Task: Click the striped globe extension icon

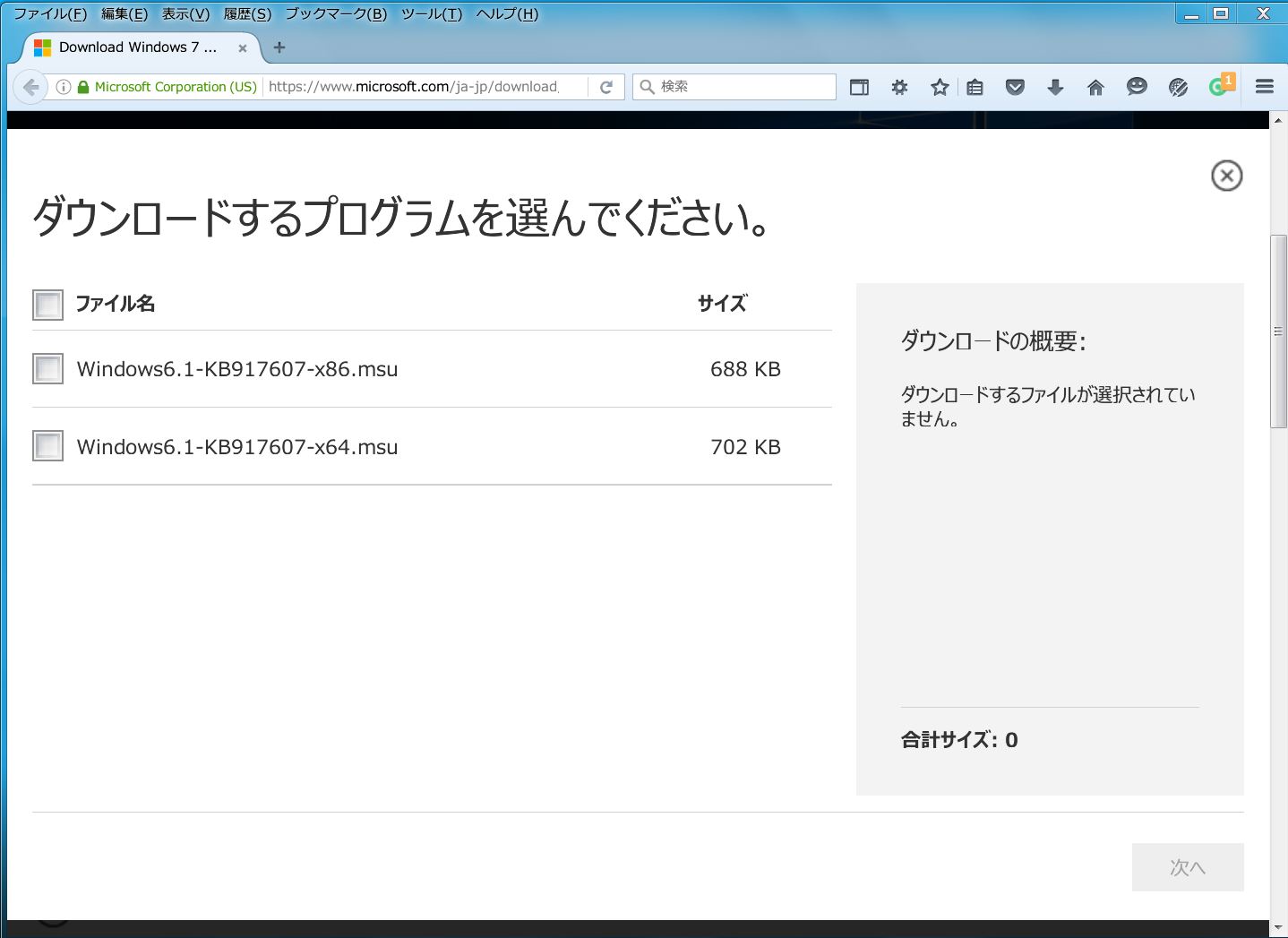Action: click(x=1178, y=87)
